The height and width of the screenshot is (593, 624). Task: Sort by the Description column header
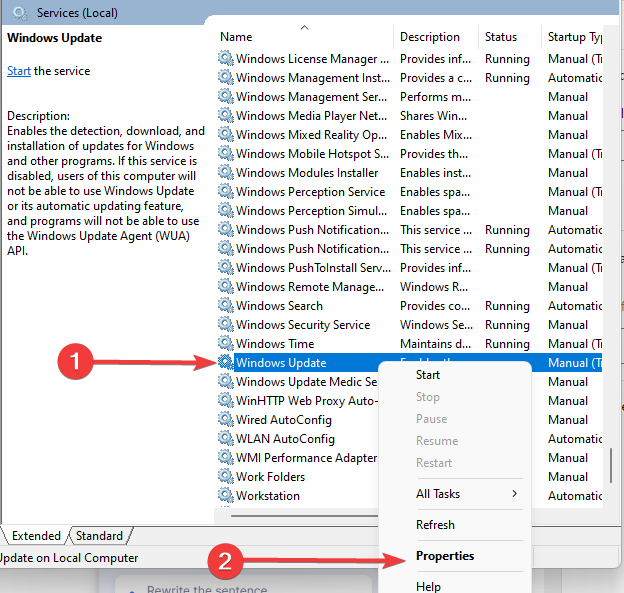430,37
